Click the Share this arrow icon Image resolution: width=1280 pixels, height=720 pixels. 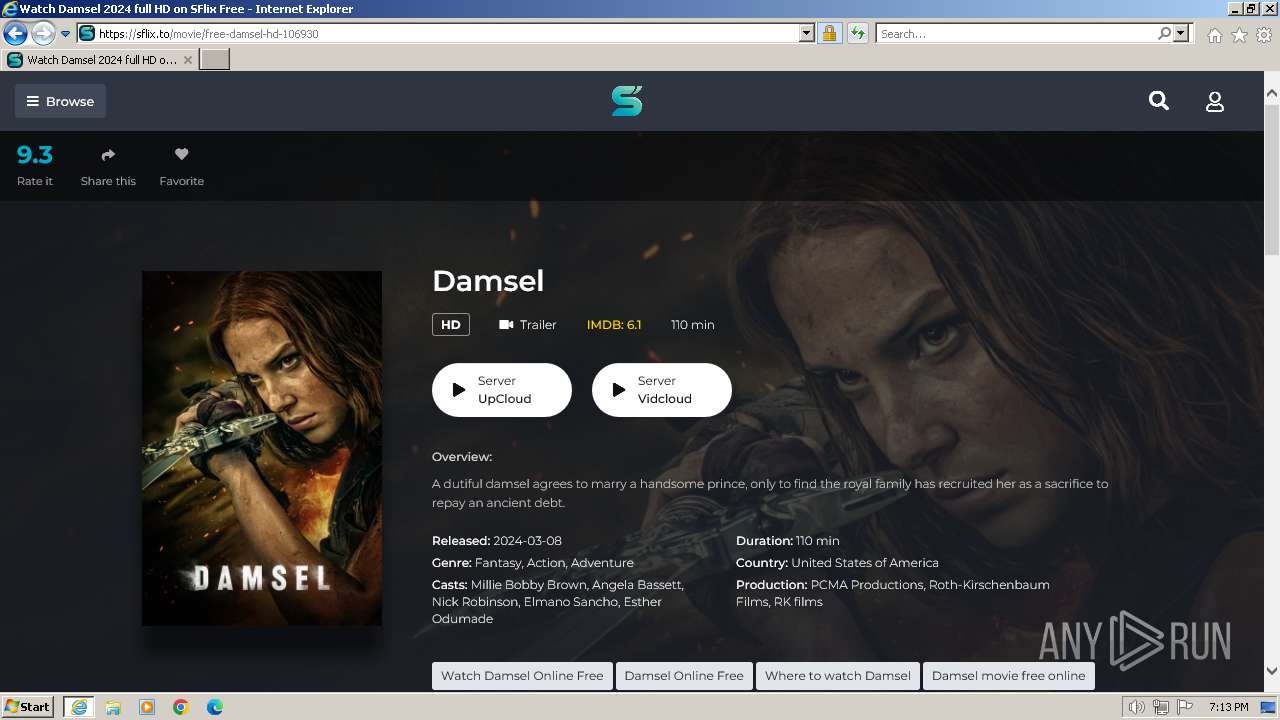[x=108, y=155]
